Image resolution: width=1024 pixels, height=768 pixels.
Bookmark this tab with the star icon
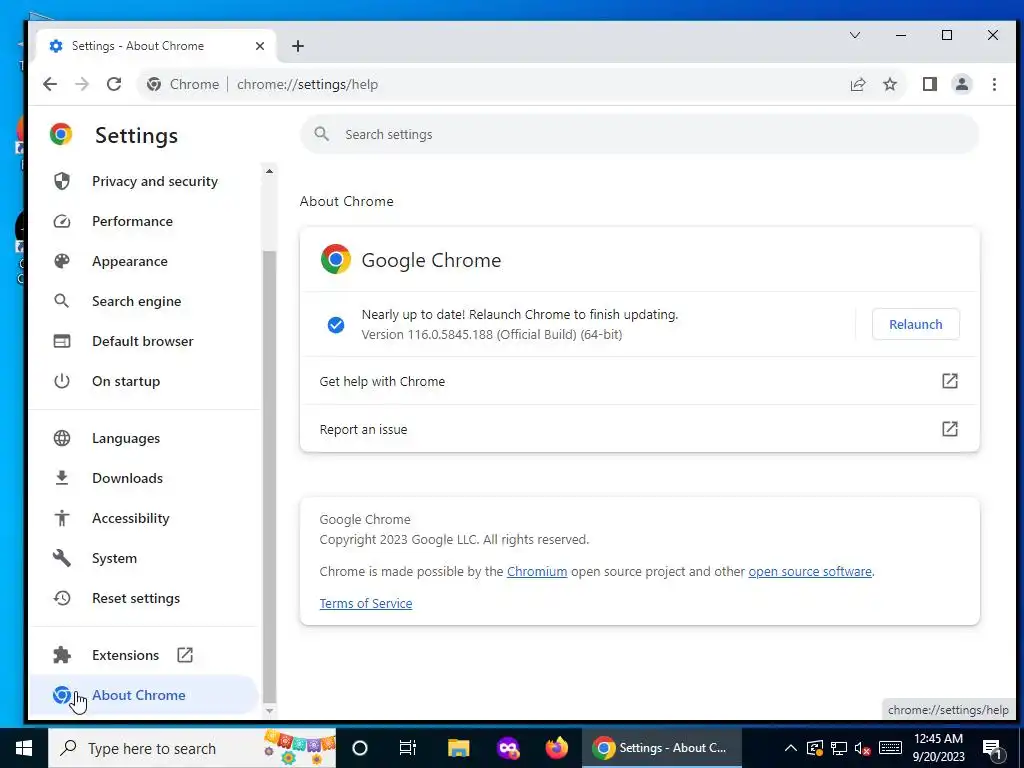[x=890, y=84]
